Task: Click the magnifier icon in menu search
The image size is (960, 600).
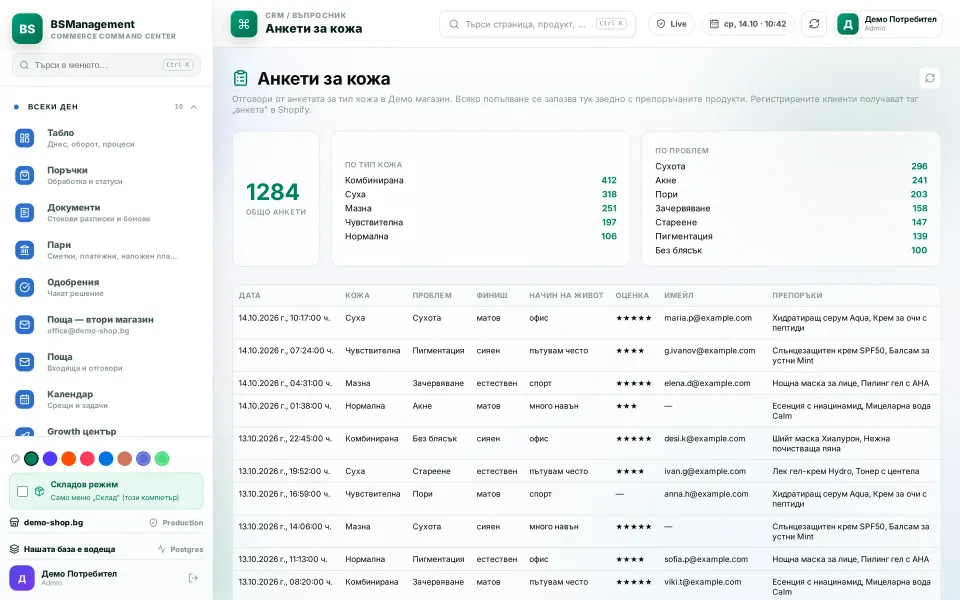Action: click(24, 65)
